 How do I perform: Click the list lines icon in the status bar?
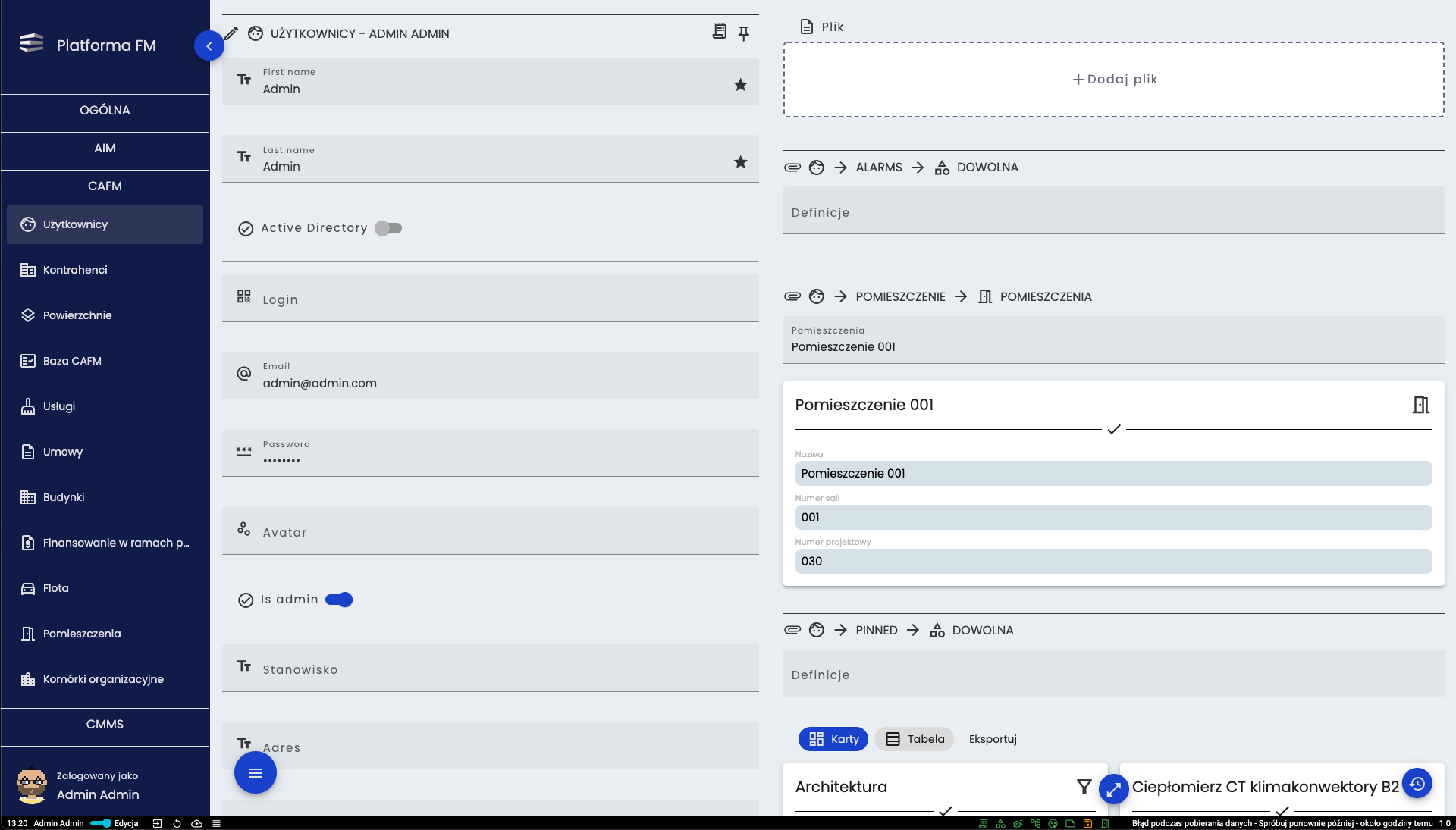coord(216,823)
